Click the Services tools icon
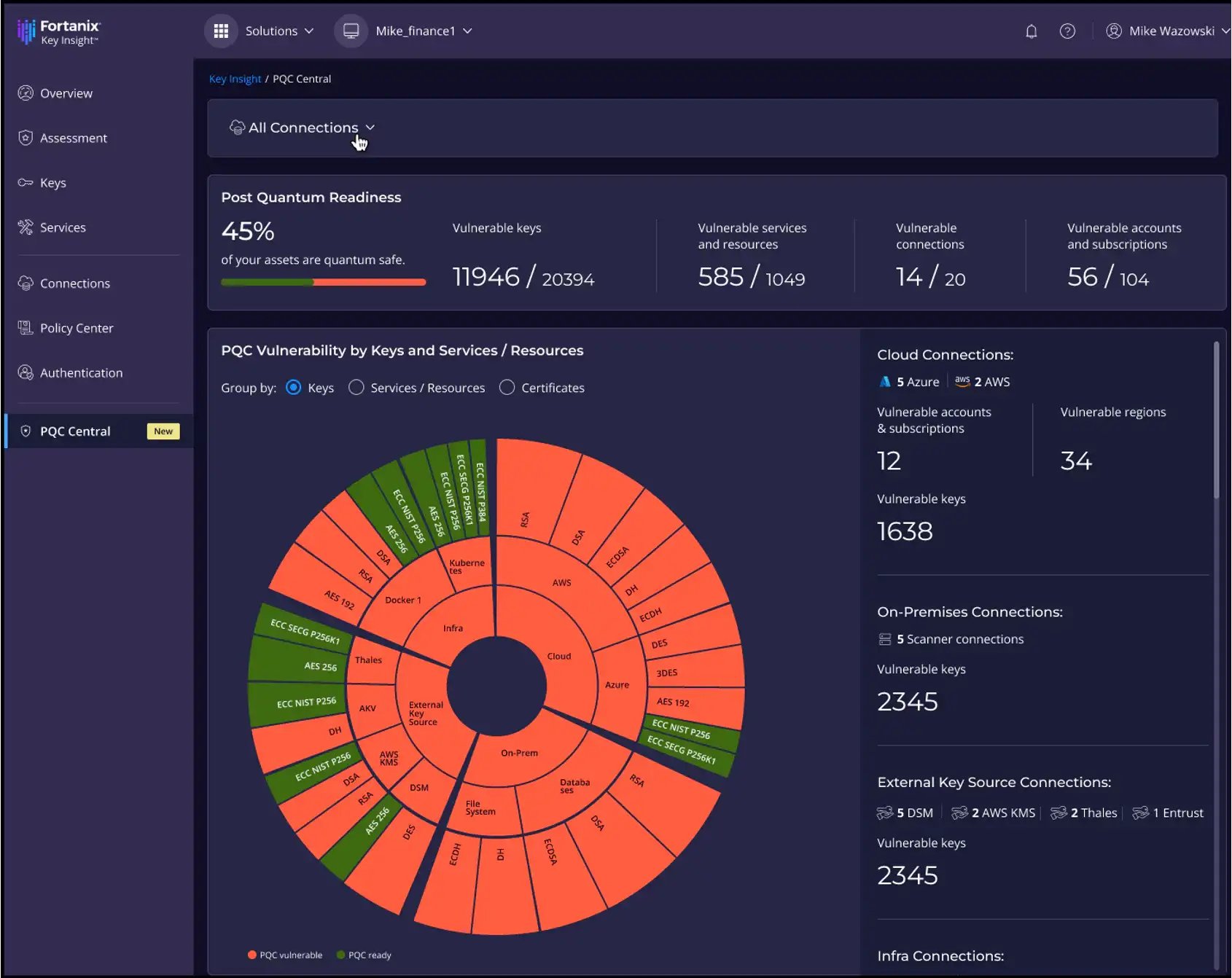This screenshot has height=978, width=1232. coord(26,227)
